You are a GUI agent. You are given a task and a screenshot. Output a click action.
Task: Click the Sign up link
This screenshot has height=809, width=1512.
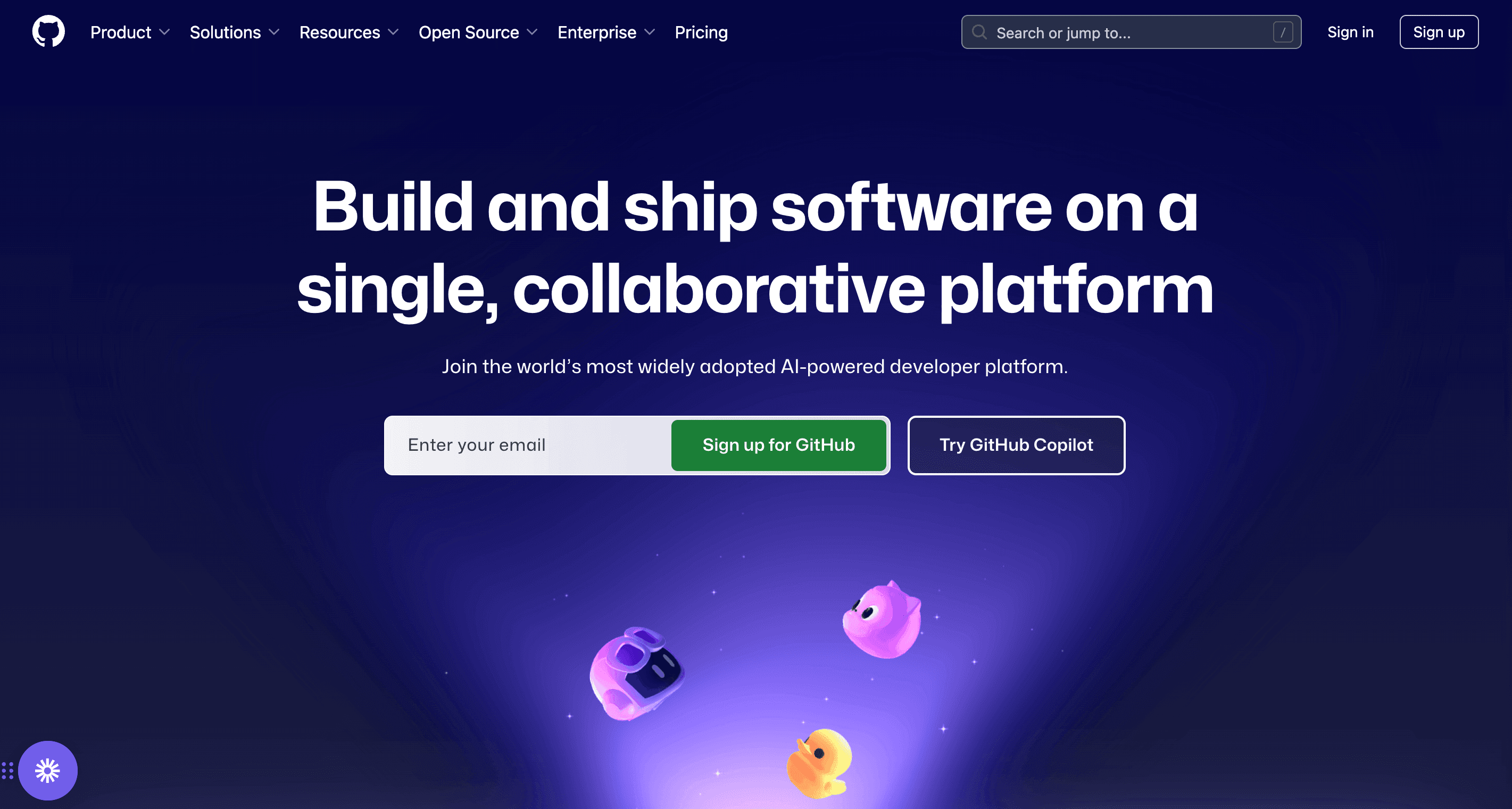click(1438, 31)
